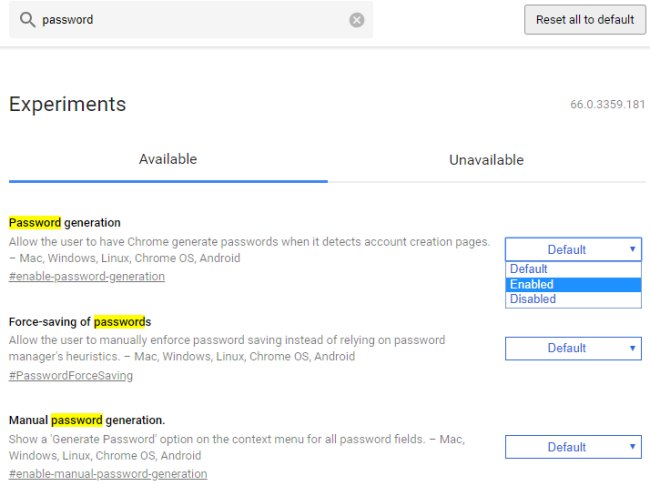Switch to the Available tab
Screen dimensions: 650x486
[168, 159]
